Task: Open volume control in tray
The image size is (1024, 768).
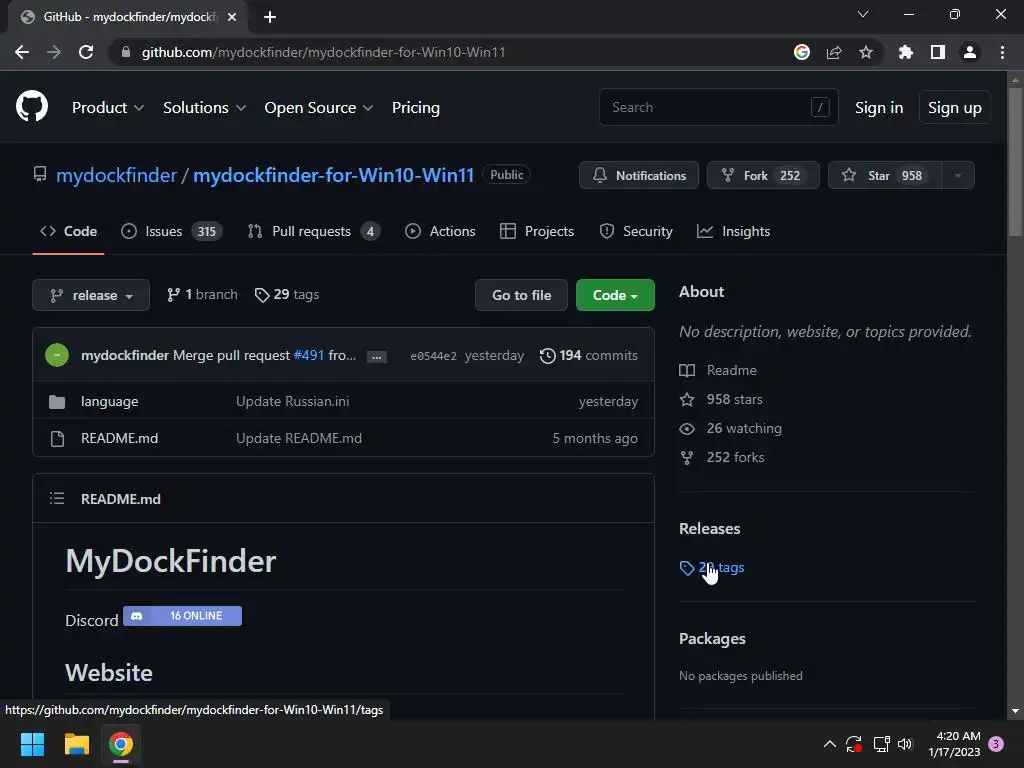Action: point(904,744)
